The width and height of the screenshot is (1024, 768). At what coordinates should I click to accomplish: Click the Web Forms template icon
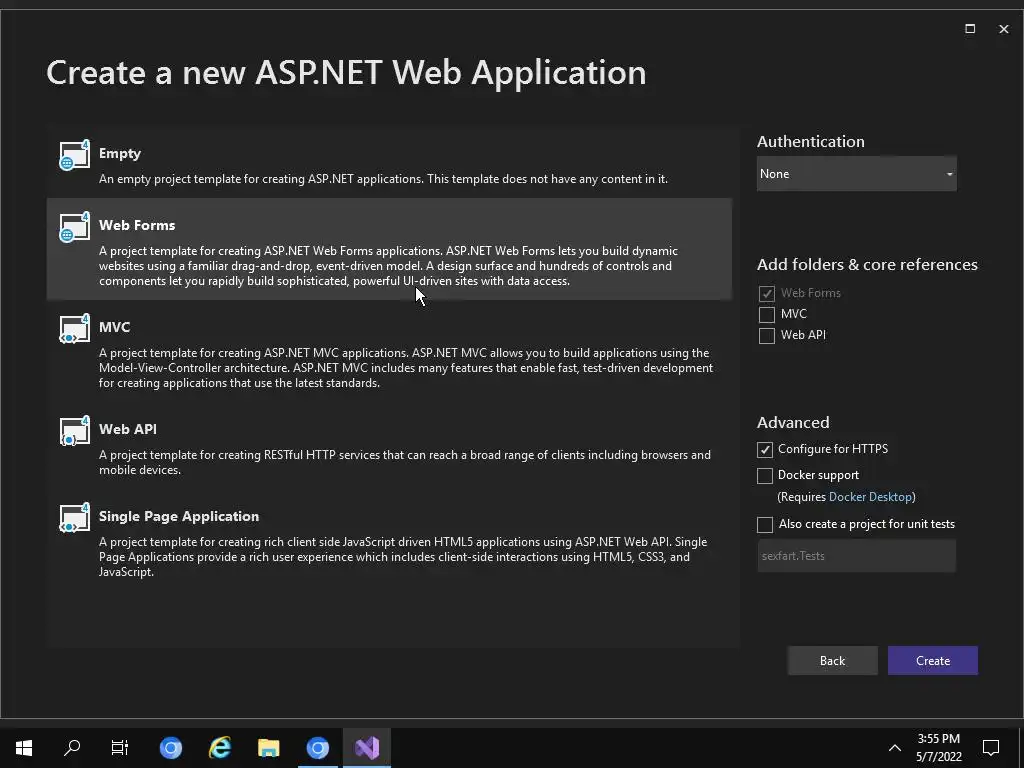74,227
